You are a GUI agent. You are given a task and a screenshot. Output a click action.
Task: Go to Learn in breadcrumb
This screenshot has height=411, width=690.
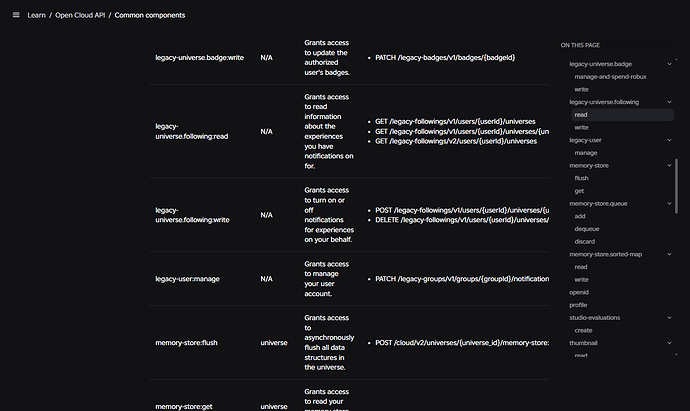click(x=37, y=15)
